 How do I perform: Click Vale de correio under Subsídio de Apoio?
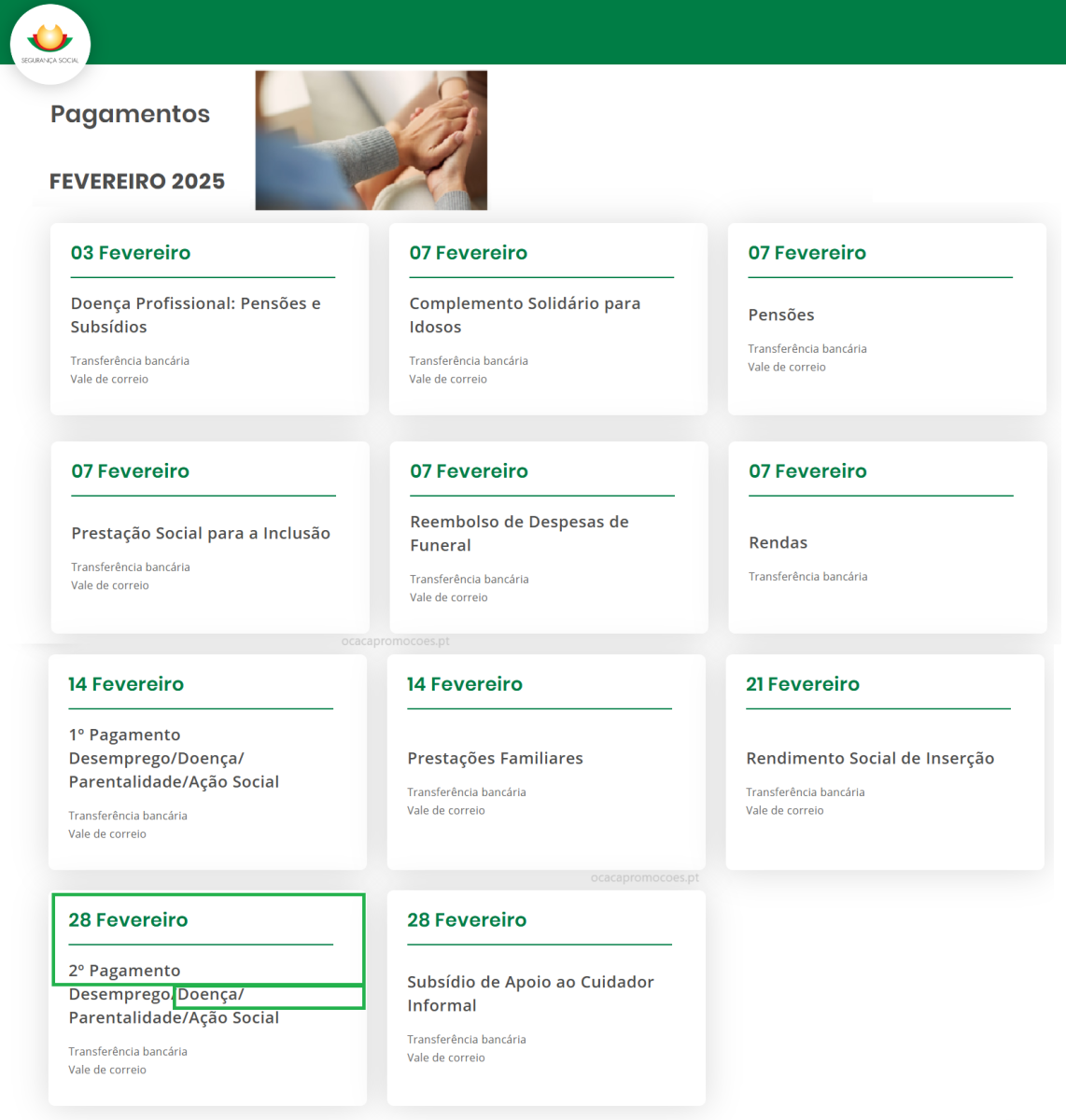[x=446, y=1058]
